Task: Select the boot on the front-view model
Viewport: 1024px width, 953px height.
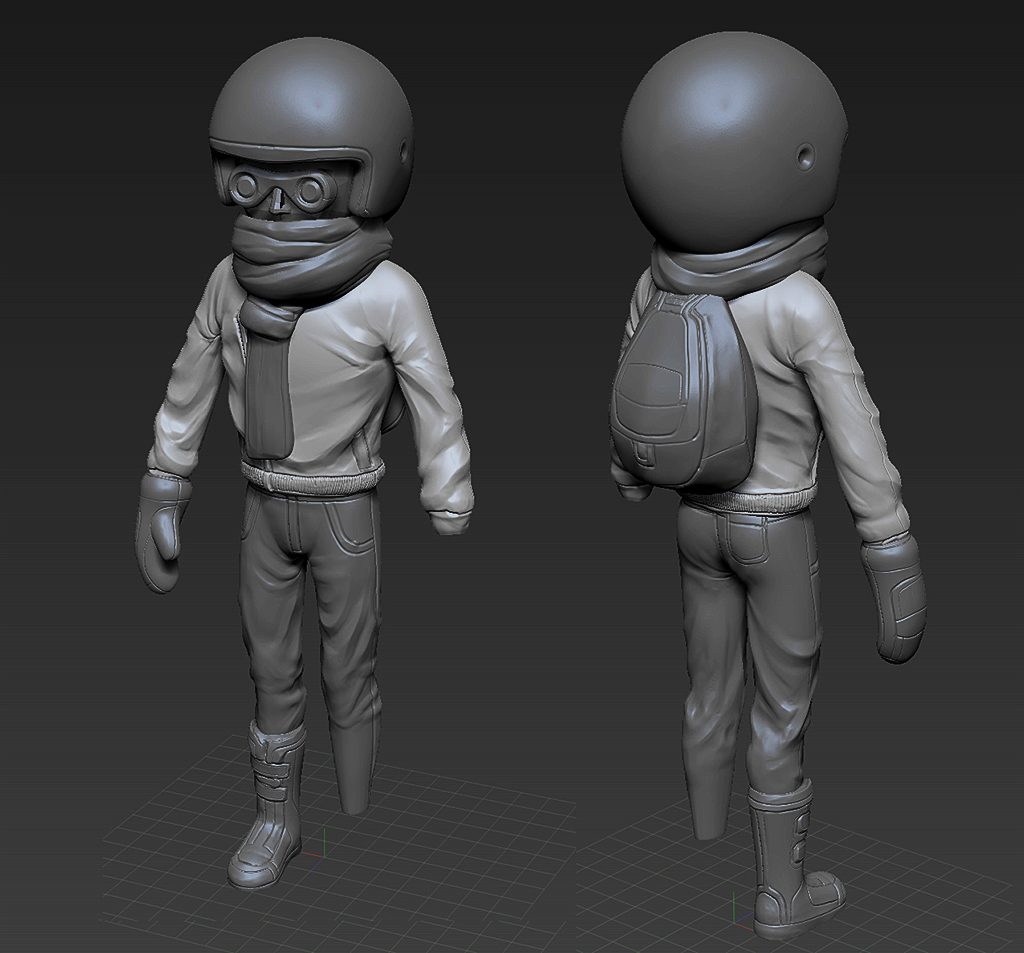Action: click(270, 810)
